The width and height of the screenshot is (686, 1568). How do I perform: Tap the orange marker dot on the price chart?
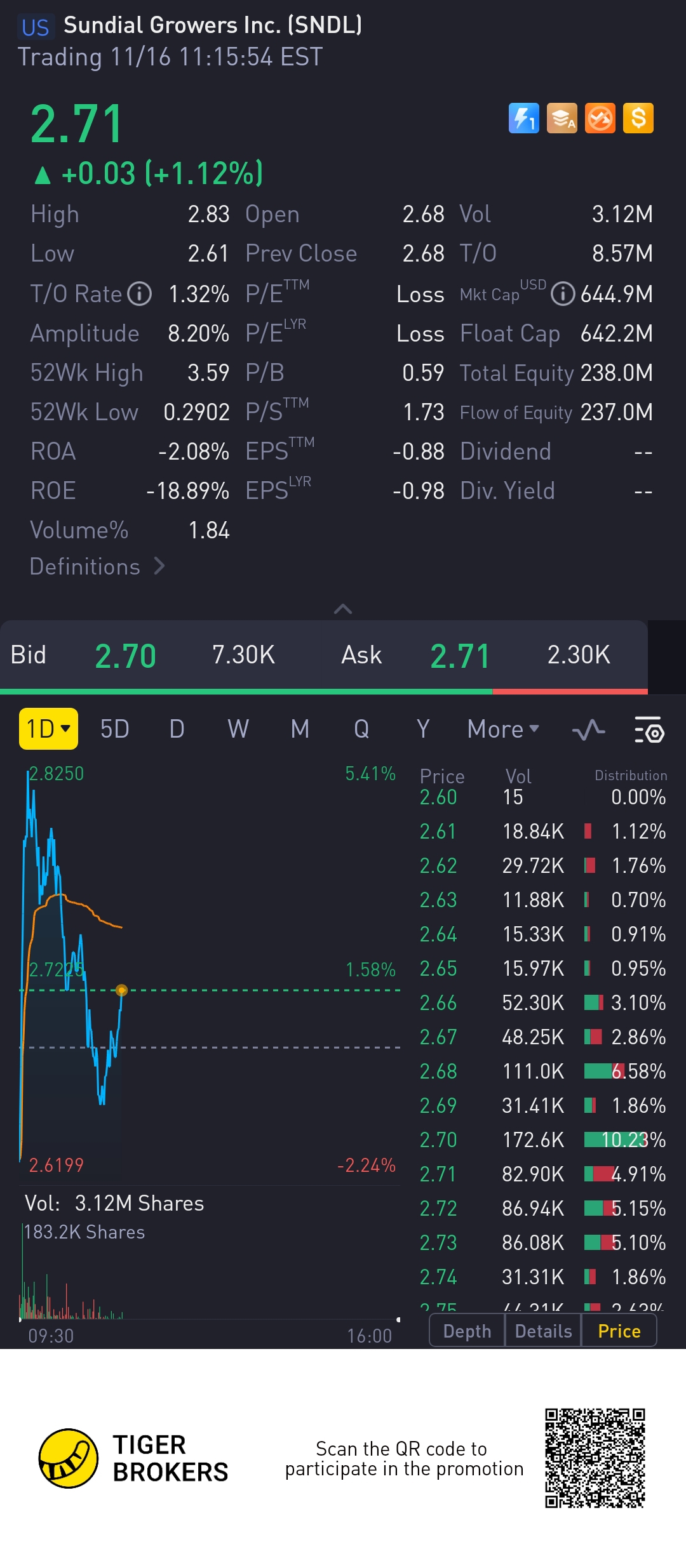(x=122, y=990)
